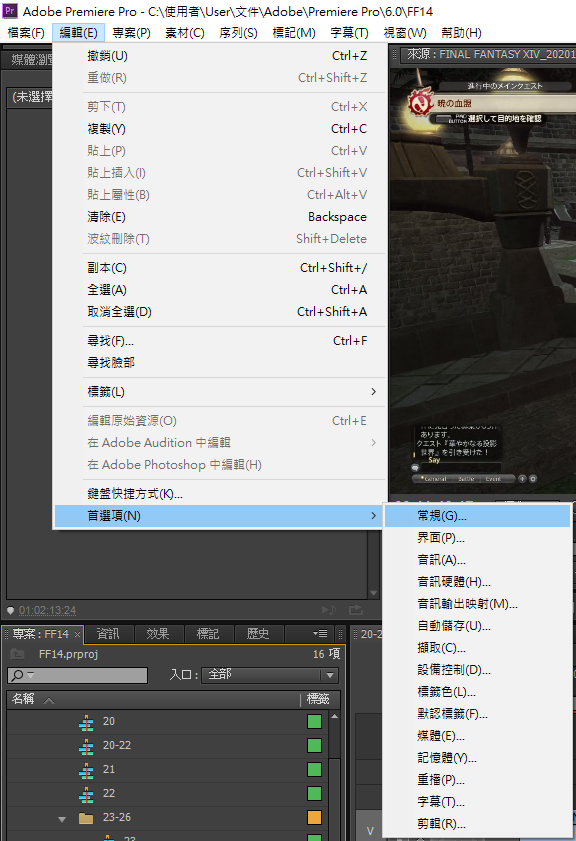Screen dimensions: 576x841
Task: Choose 取消全選(D) menu entry
Action: click(x=220, y=312)
